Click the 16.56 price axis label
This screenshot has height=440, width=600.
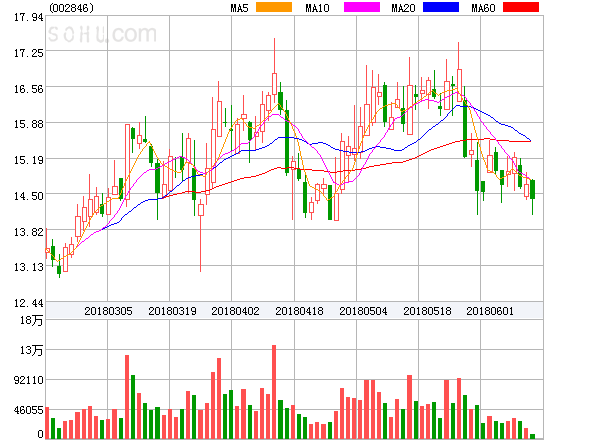pyautogui.click(x=29, y=89)
